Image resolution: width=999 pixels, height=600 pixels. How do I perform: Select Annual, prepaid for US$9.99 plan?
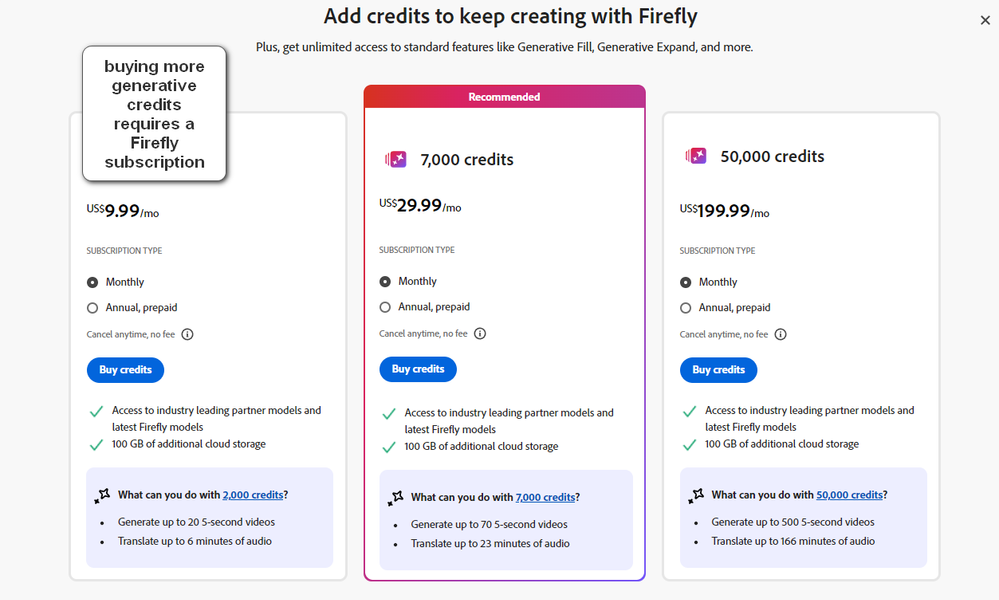[93, 308]
